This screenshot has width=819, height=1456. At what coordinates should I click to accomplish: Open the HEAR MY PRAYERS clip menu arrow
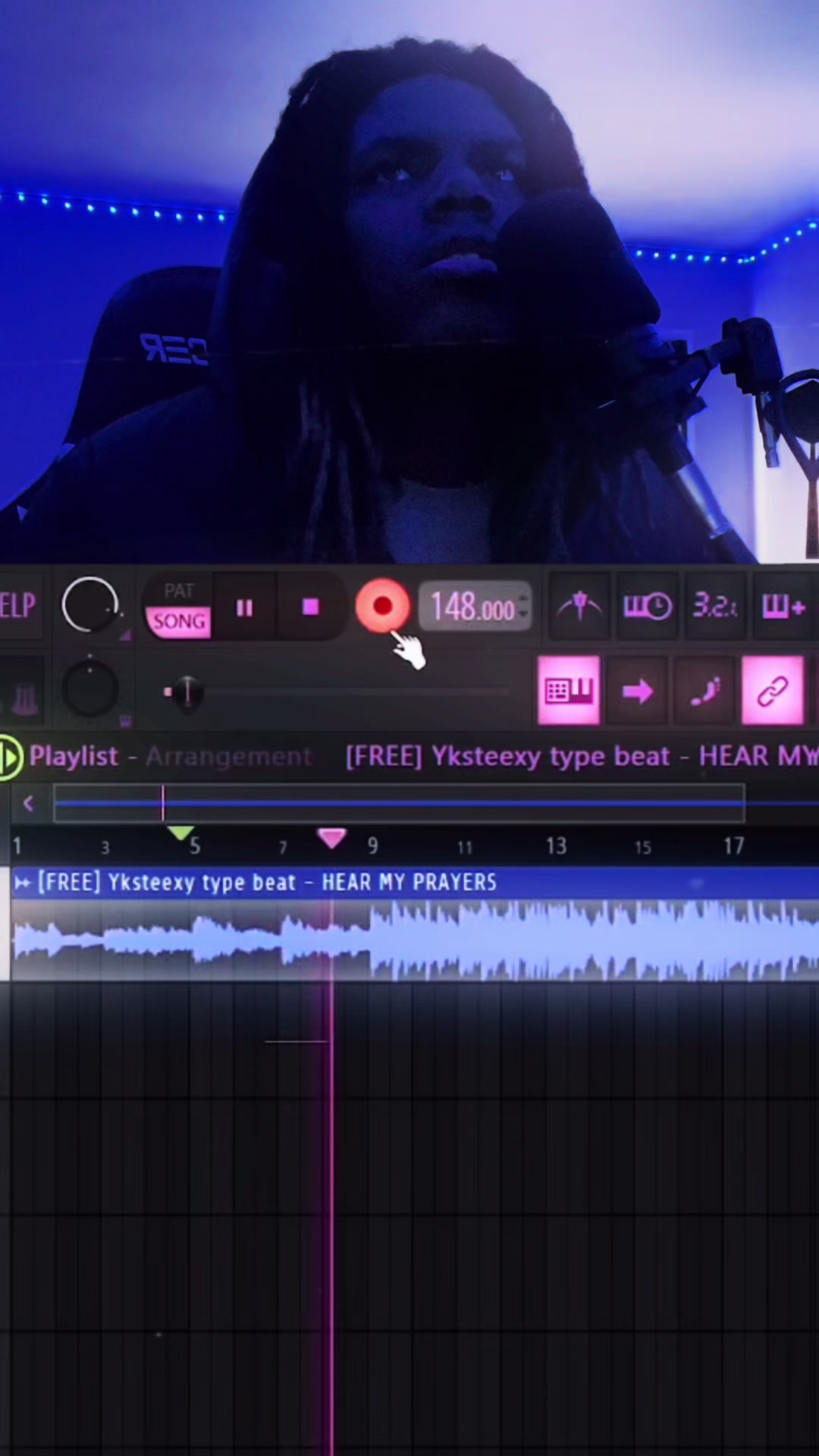pyautogui.click(x=22, y=882)
